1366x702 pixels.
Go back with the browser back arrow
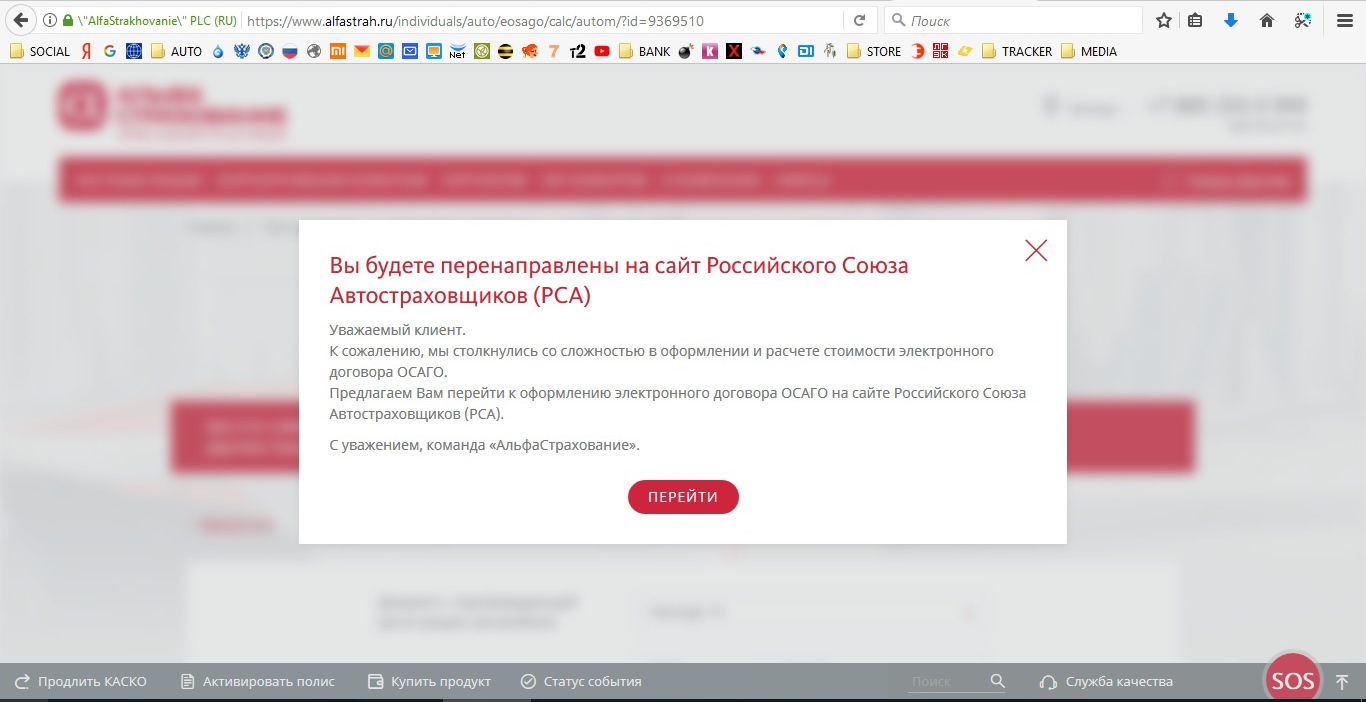click(x=20, y=20)
